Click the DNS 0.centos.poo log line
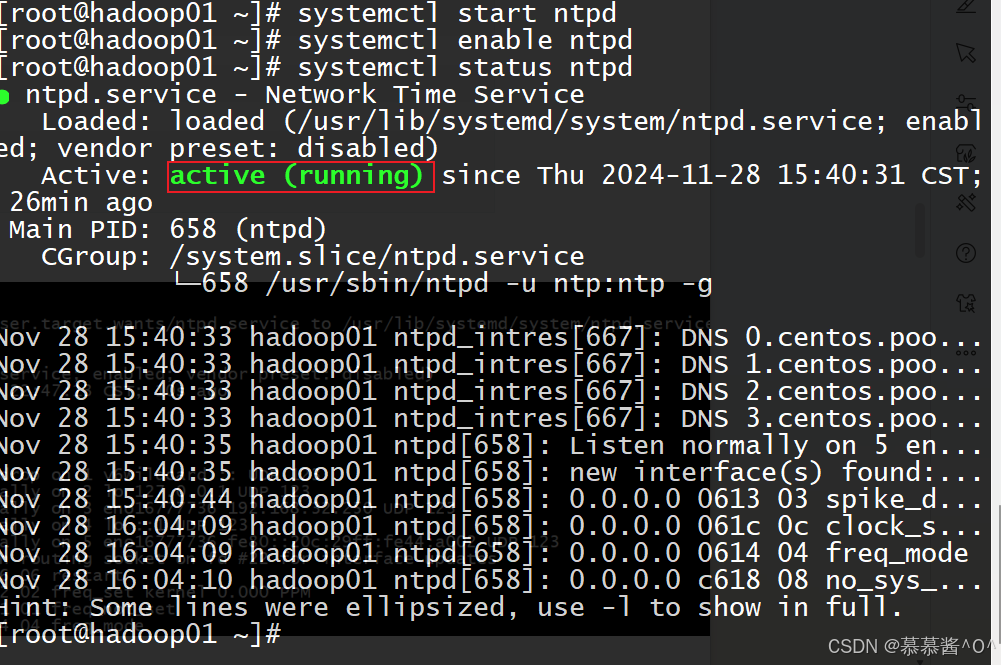Screen dimensions: 1001x665 click(490, 337)
